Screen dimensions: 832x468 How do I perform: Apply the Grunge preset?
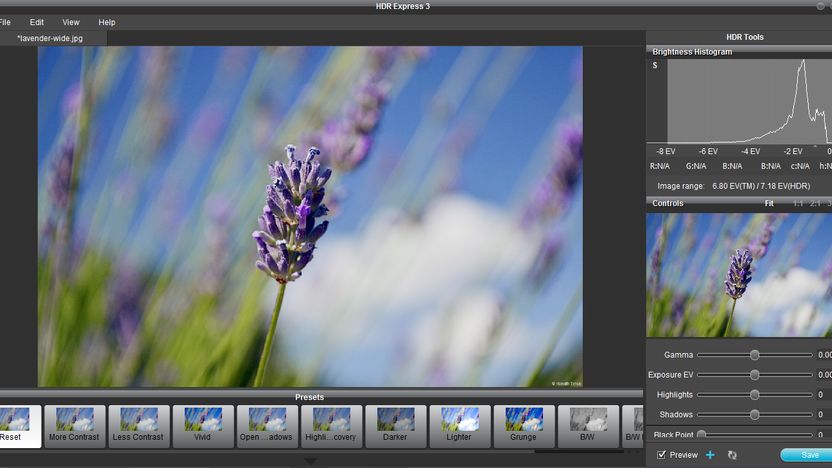click(524, 427)
